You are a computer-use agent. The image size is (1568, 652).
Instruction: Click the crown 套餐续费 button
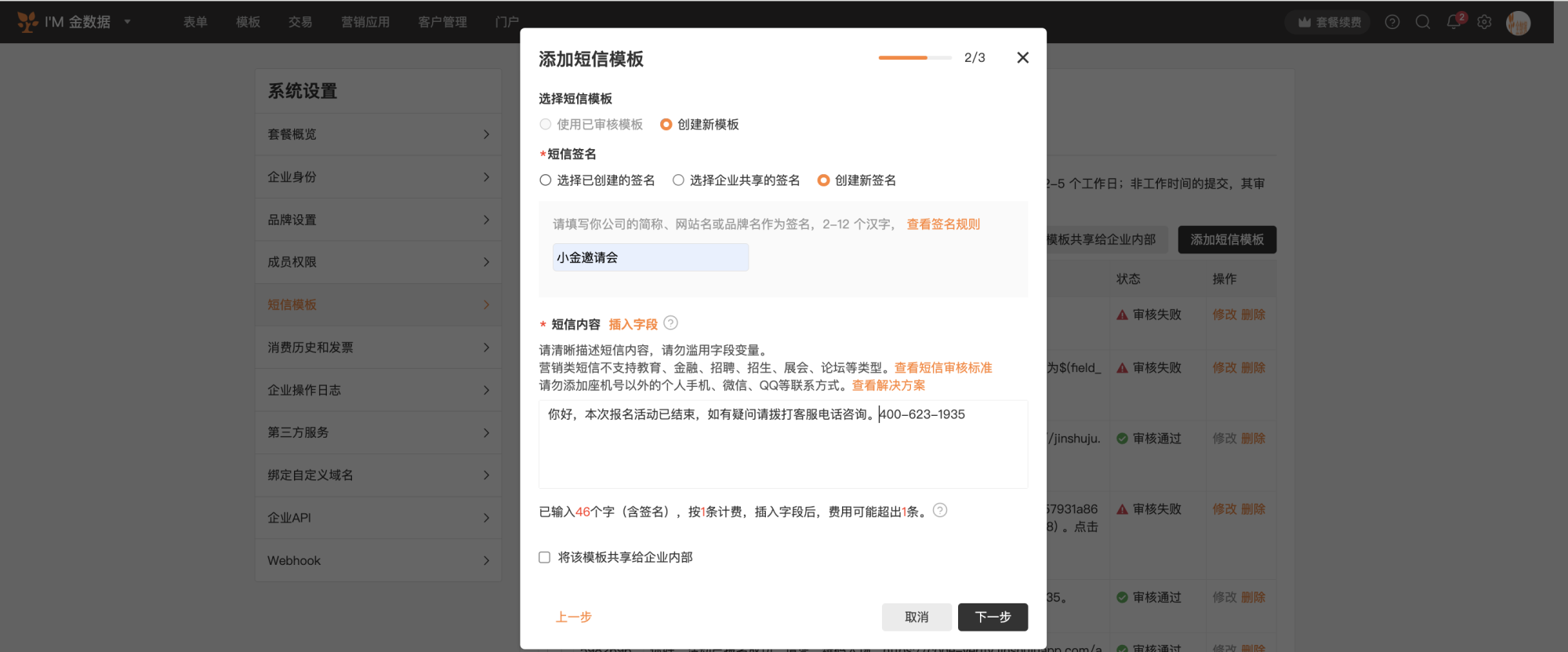[1328, 22]
